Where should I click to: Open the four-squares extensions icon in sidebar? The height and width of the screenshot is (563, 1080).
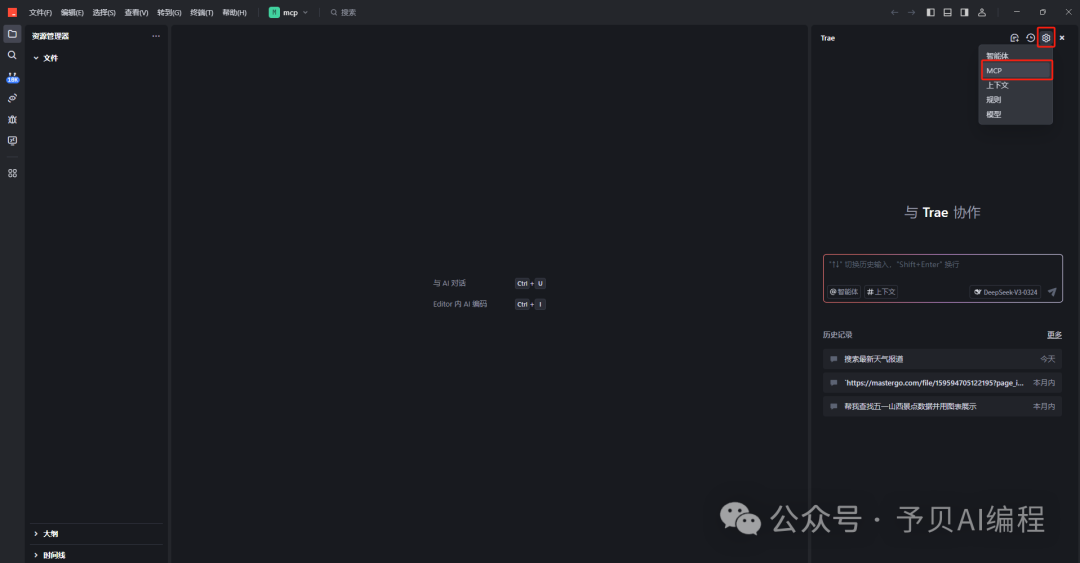(x=12, y=173)
